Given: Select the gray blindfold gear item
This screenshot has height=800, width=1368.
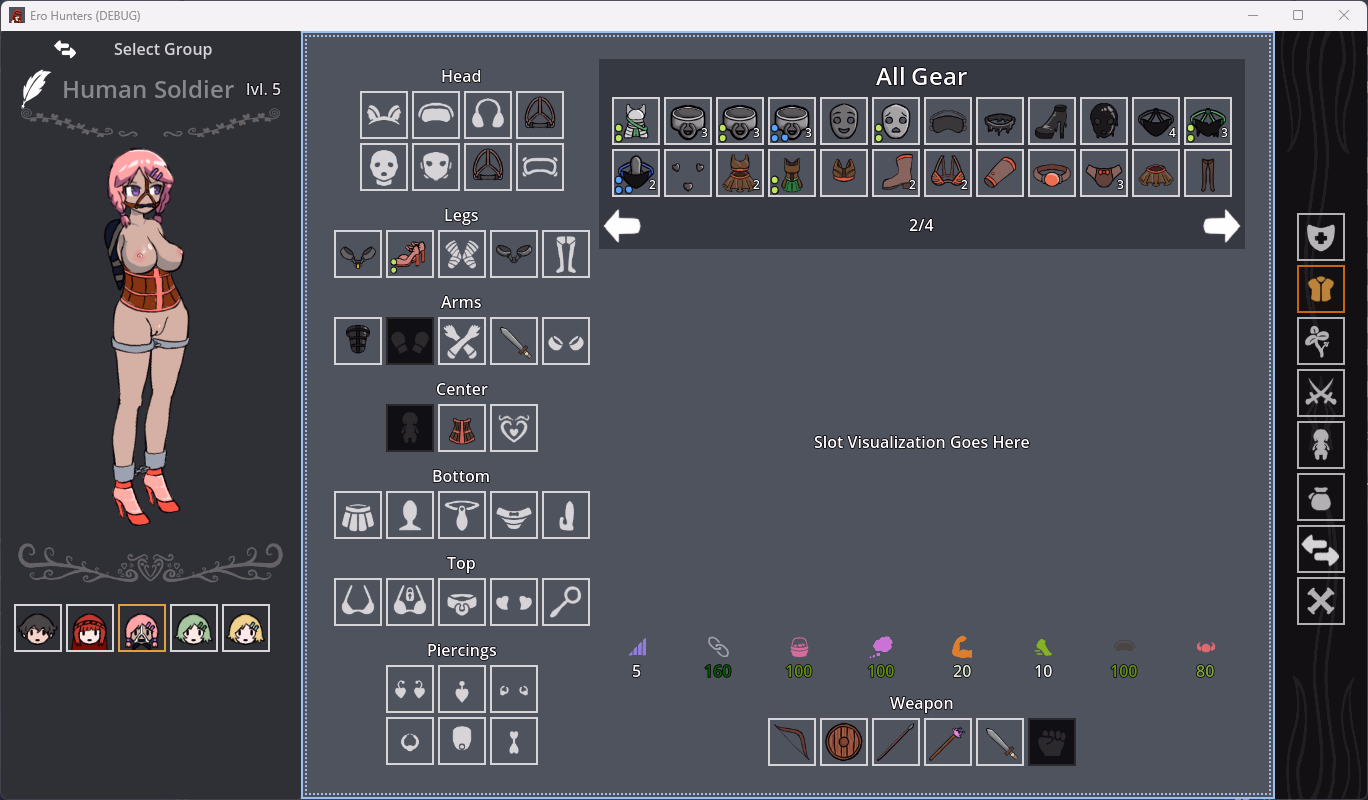Looking at the screenshot, I should [x=948, y=121].
